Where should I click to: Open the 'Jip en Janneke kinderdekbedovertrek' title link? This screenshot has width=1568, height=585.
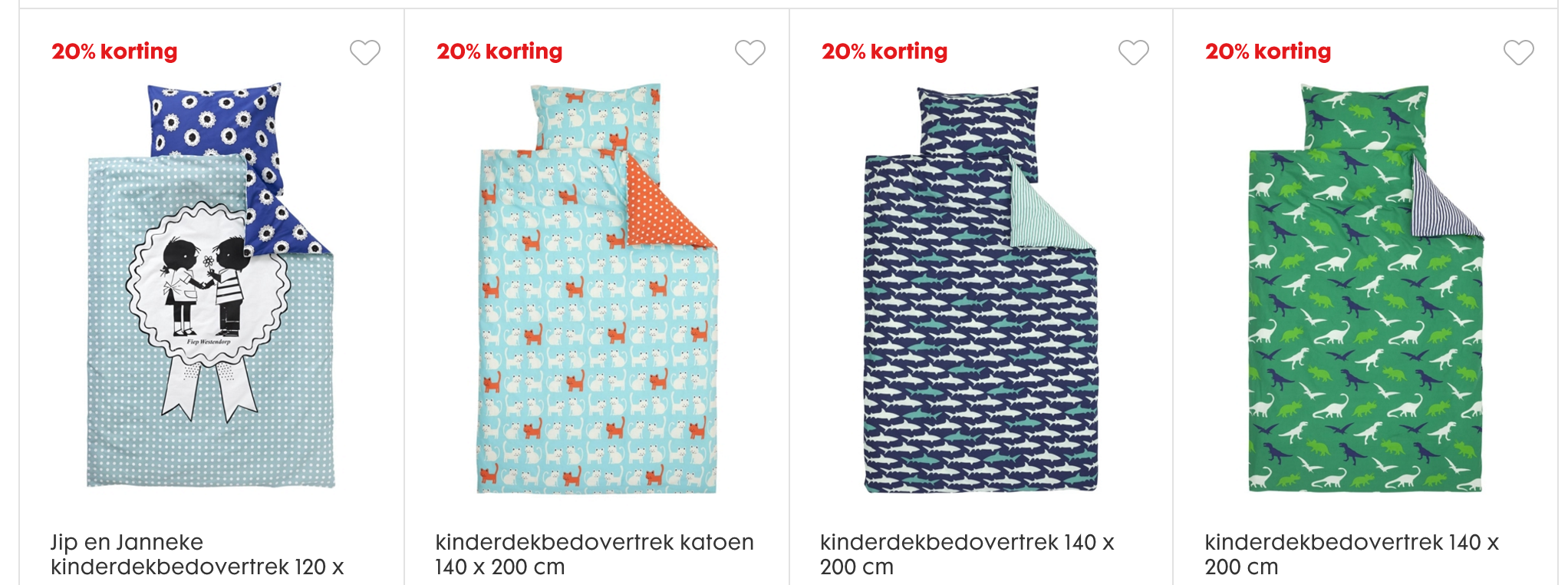click(x=197, y=554)
